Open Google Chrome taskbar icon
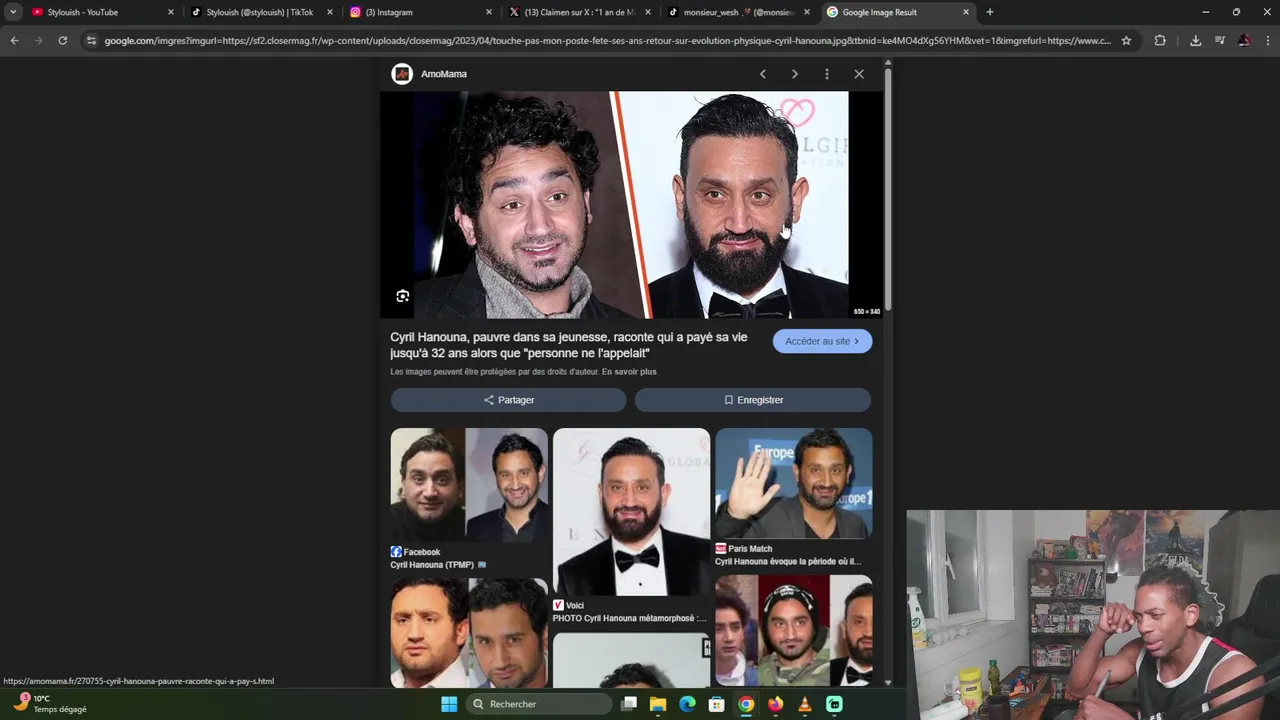The height and width of the screenshot is (720, 1280). click(x=746, y=704)
